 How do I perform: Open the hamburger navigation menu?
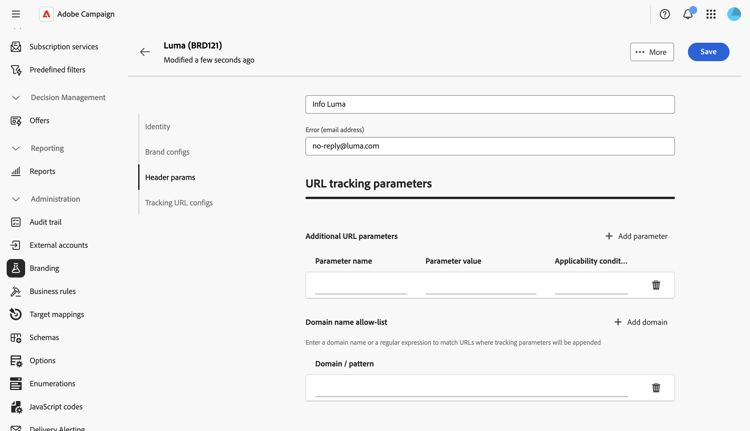click(16, 14)
